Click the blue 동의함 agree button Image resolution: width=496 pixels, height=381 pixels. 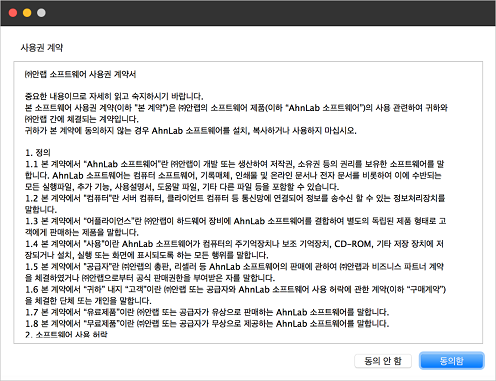pyautogui.click(x=452, y=361)
